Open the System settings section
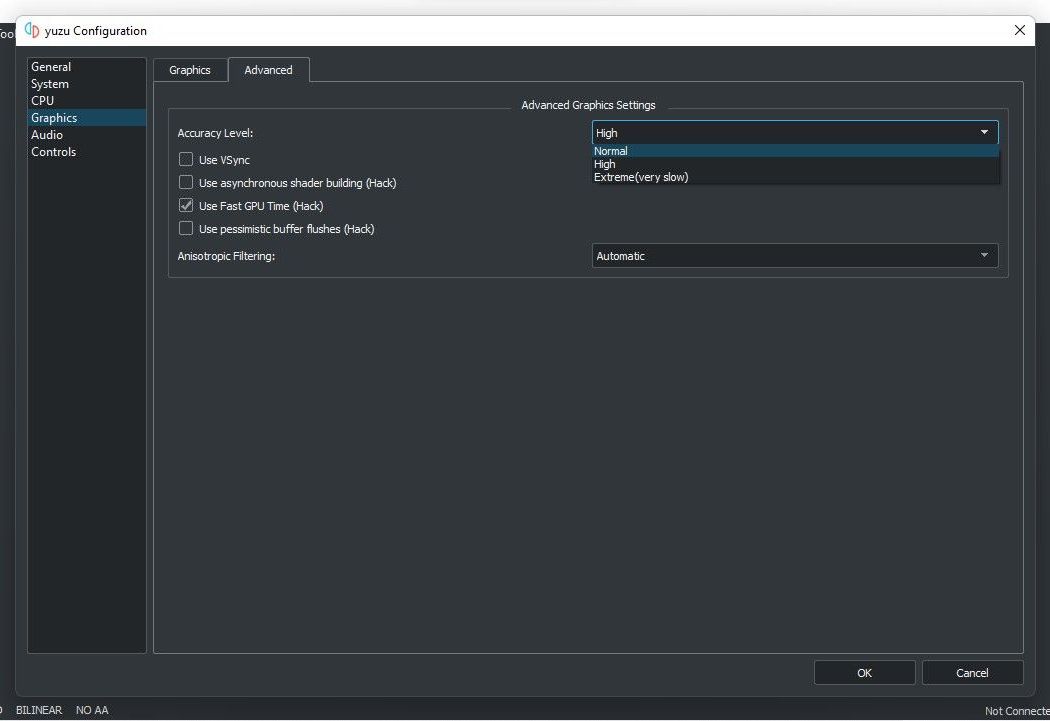The height and width of the screenshot is (721, 1050). coord(50,83)
